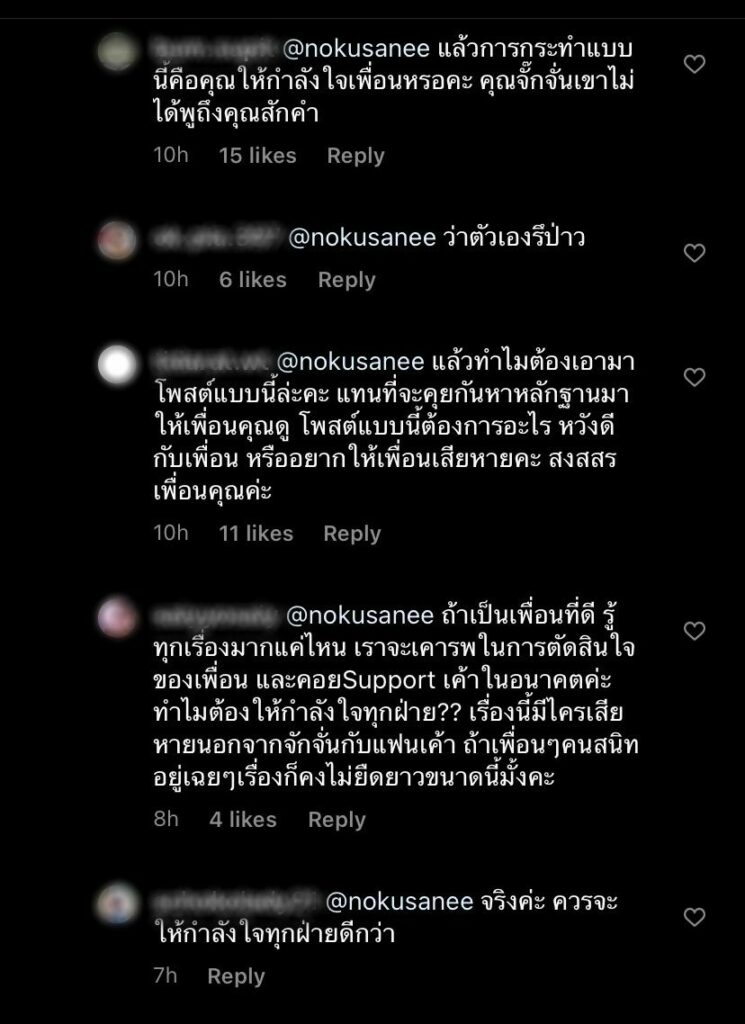The height and width of the screenshot is (1024, 745).
Task: Open @nokusanee mention in the 6 likes comment
Action: coord(362,238)
